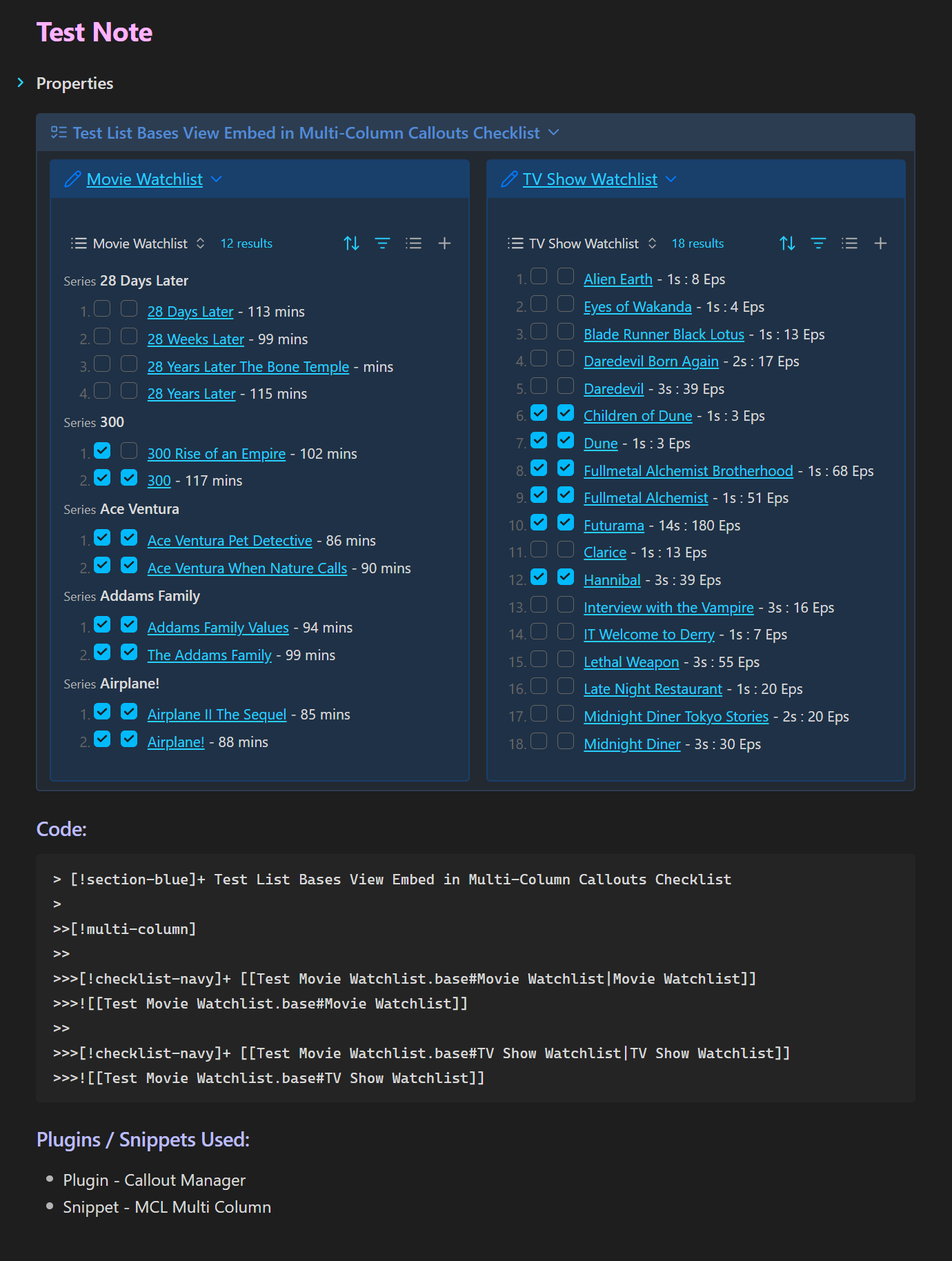This screenshot has height=1261, width=952.
Task: Open the filter icon in Movie Watchlist toolbar
Action: point(382,244)
